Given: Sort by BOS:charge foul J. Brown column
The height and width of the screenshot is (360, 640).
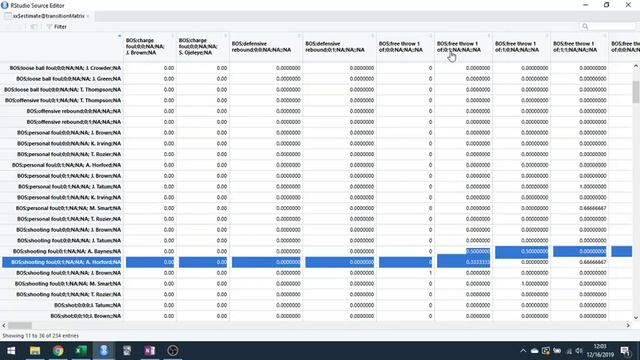Looking at the screenshot, I should (149, 47).
